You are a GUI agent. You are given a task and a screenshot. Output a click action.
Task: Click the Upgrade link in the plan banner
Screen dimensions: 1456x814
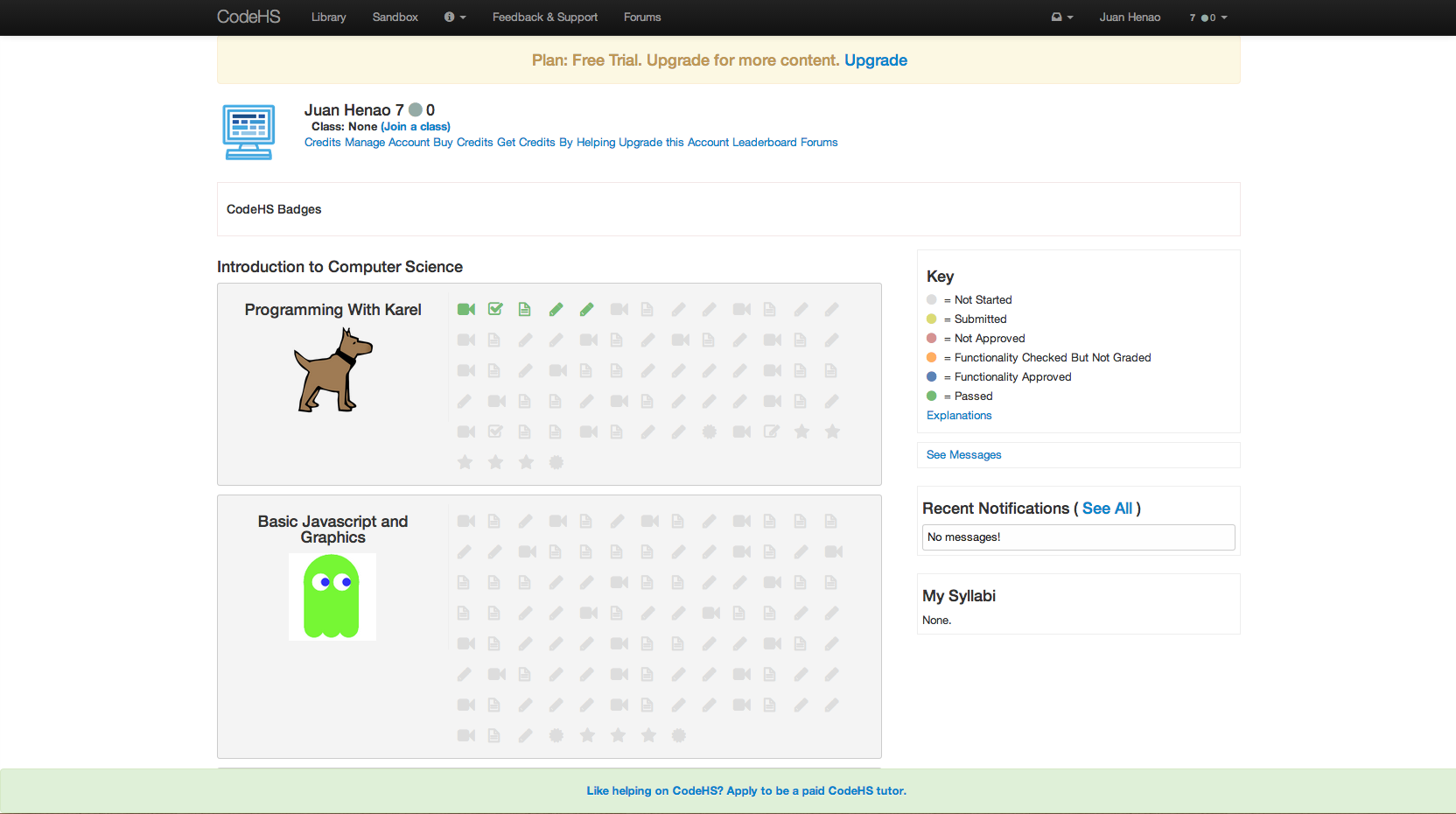click(x=876, y=60)
